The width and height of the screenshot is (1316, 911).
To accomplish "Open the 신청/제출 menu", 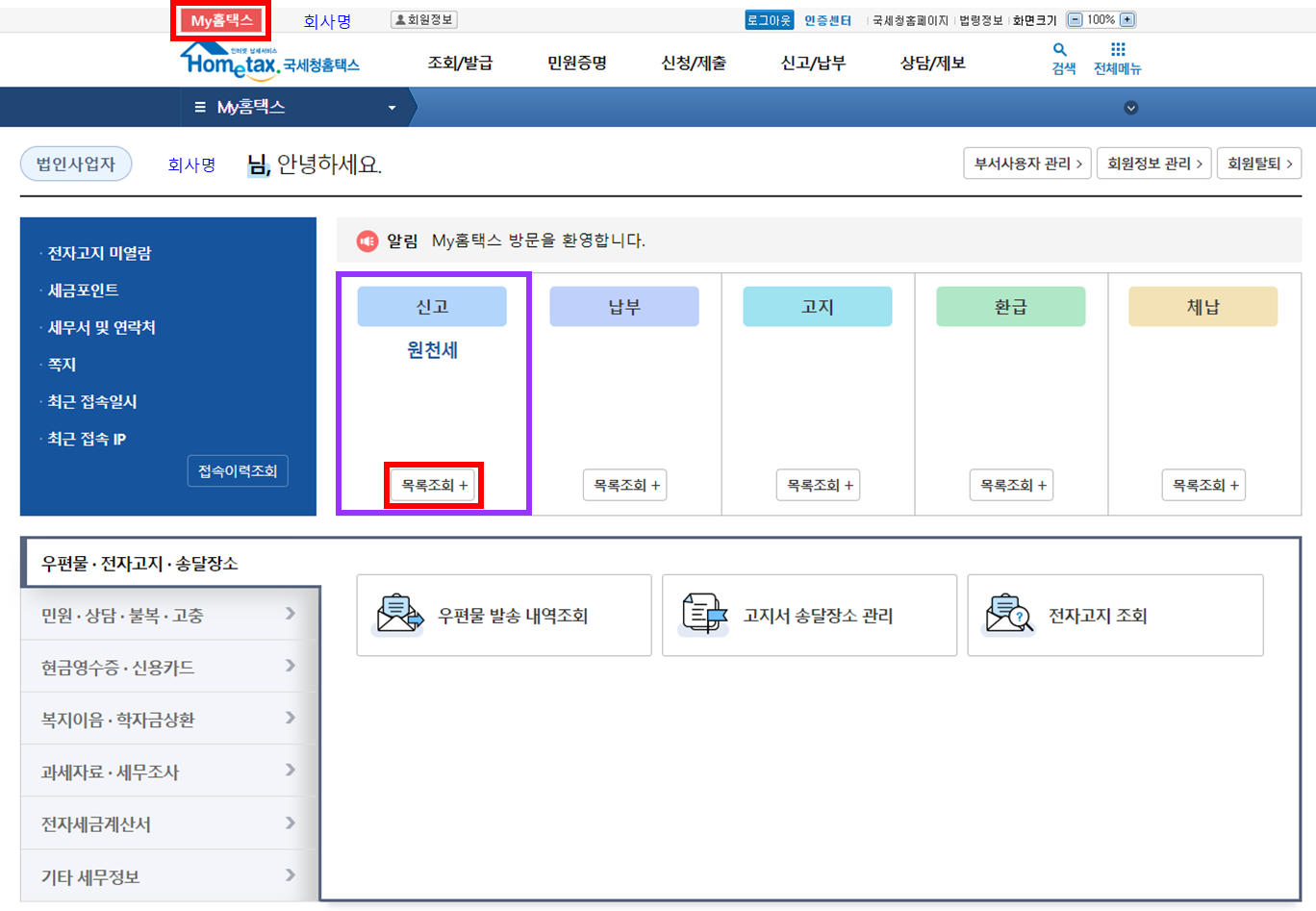I will point(694,63).
